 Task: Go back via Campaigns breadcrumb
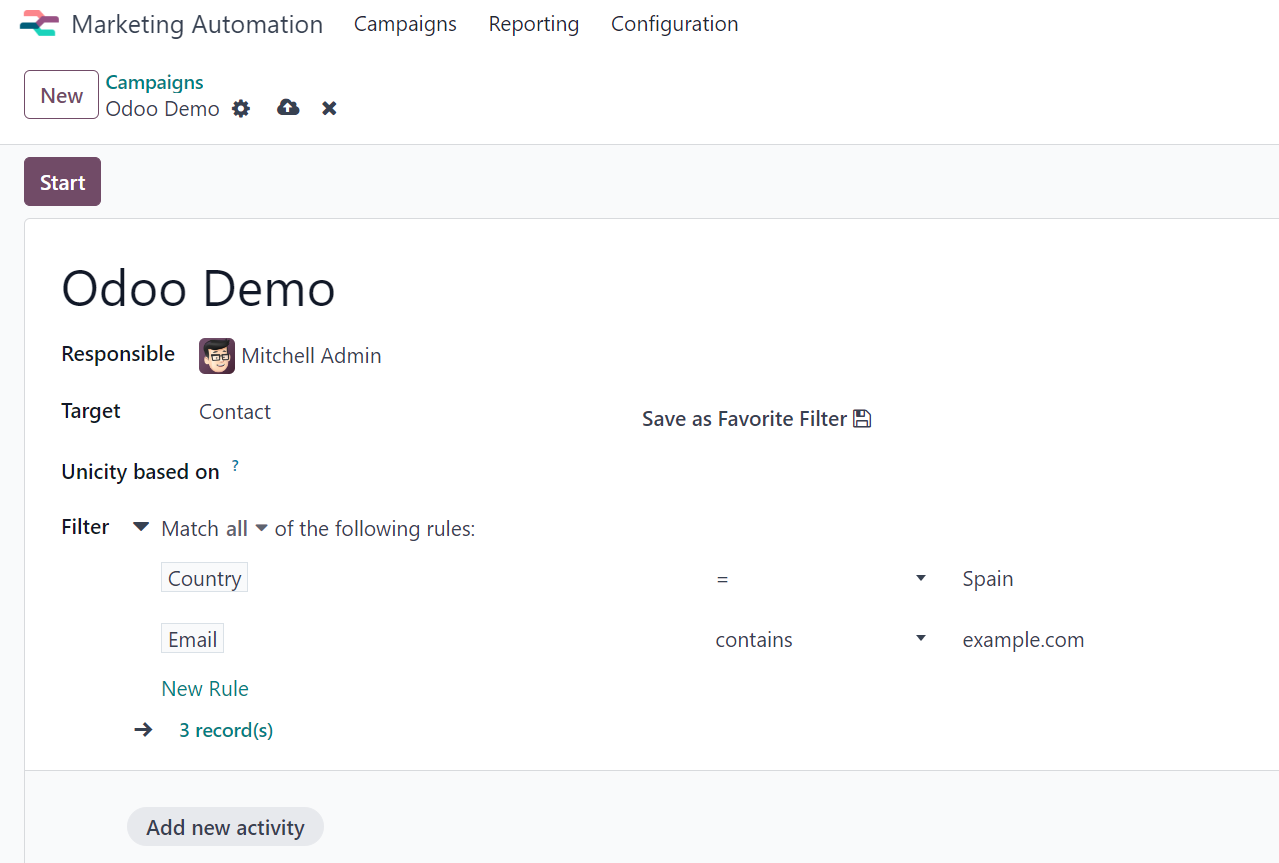tap(155, 83)
